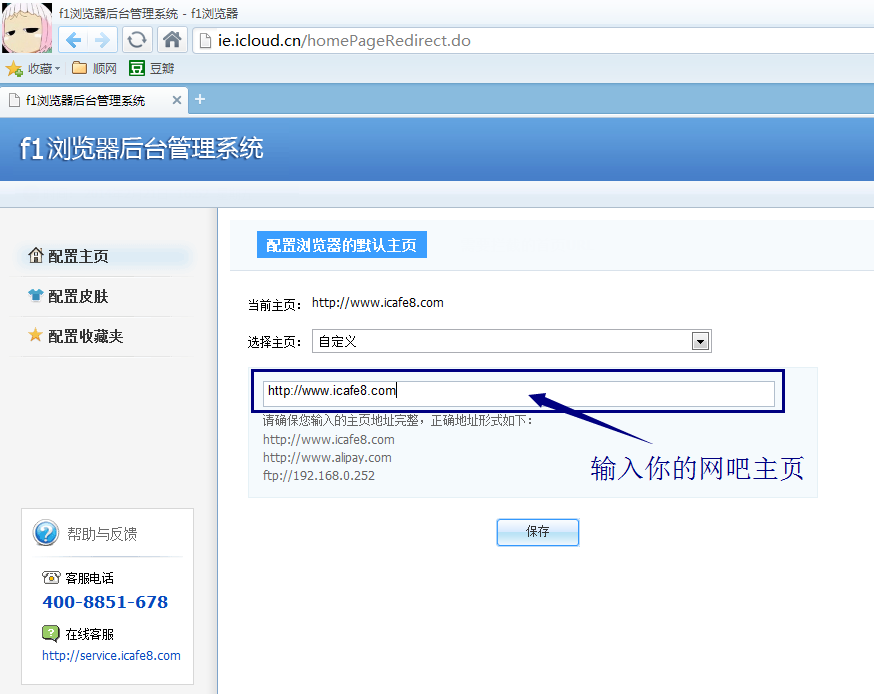Click the browser forward arrow button
874x694 pixels.
pos(103,40)
